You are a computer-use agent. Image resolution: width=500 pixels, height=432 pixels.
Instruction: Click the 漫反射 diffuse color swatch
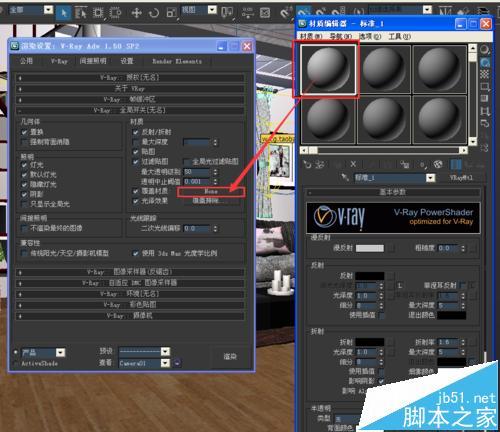tap(370, 248)
